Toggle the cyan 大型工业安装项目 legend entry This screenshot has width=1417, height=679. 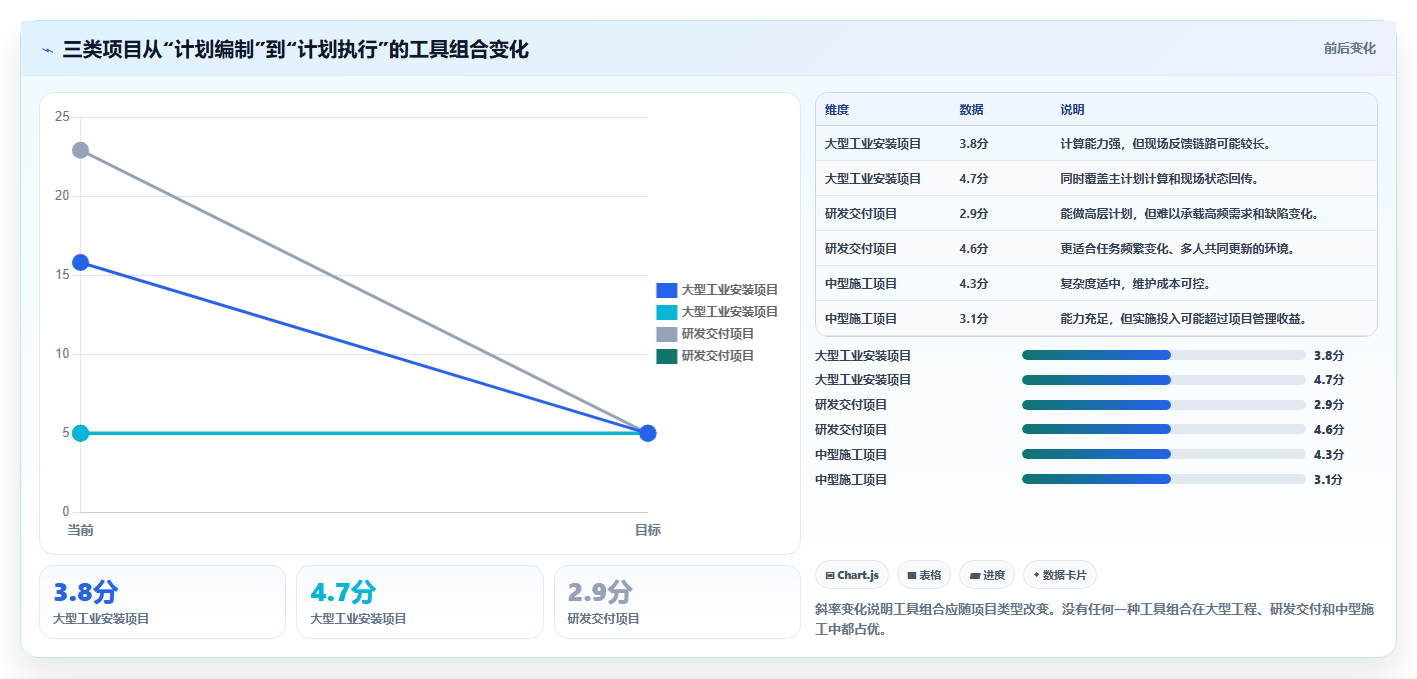point(717,312)
